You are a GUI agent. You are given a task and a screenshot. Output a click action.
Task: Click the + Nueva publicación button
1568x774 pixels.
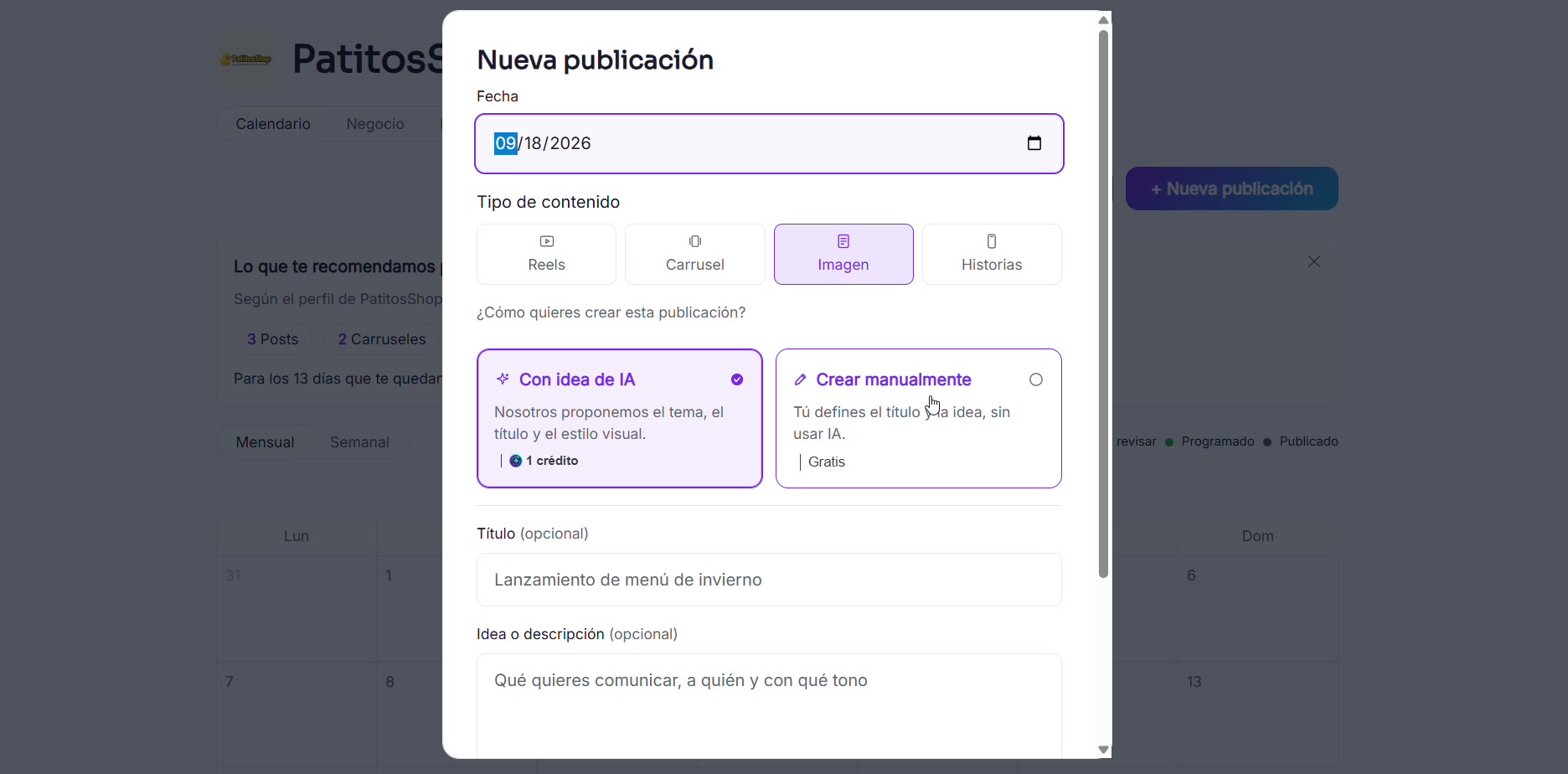tap(1231, 188)
